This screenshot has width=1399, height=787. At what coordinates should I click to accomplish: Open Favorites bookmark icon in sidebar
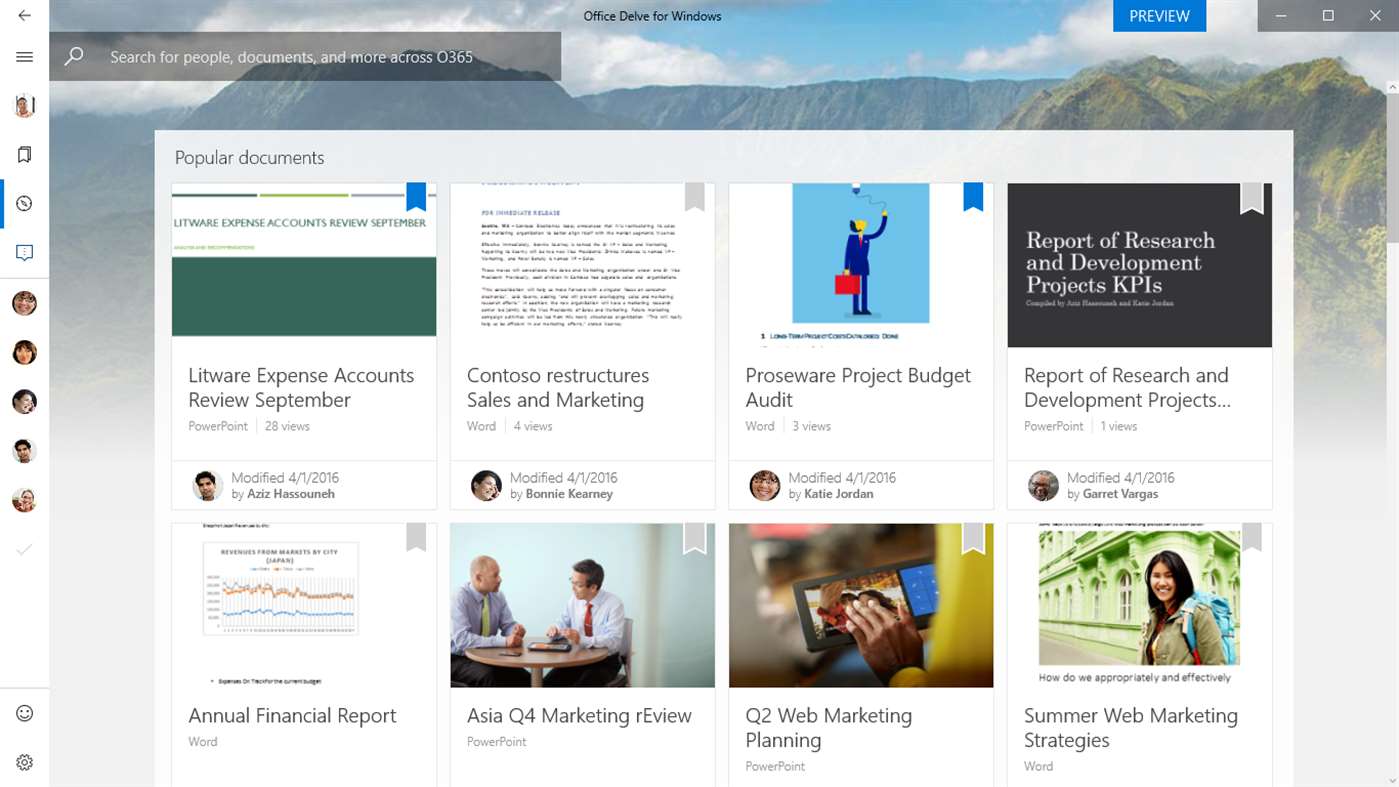(24, 154)
